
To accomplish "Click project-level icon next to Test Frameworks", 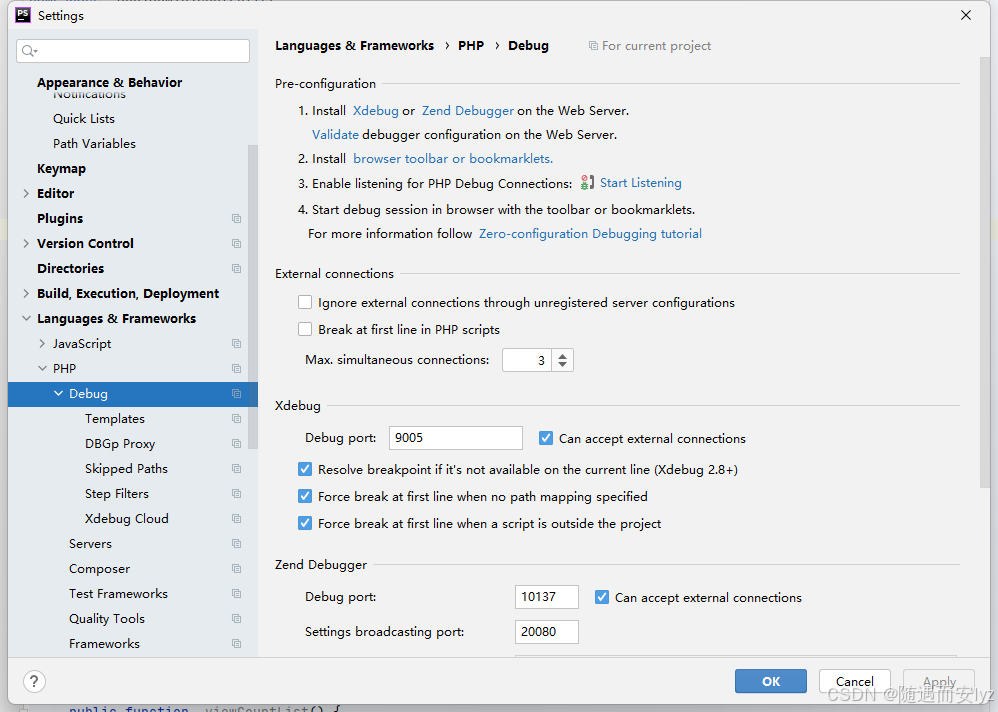I will (x=237, y=594).
